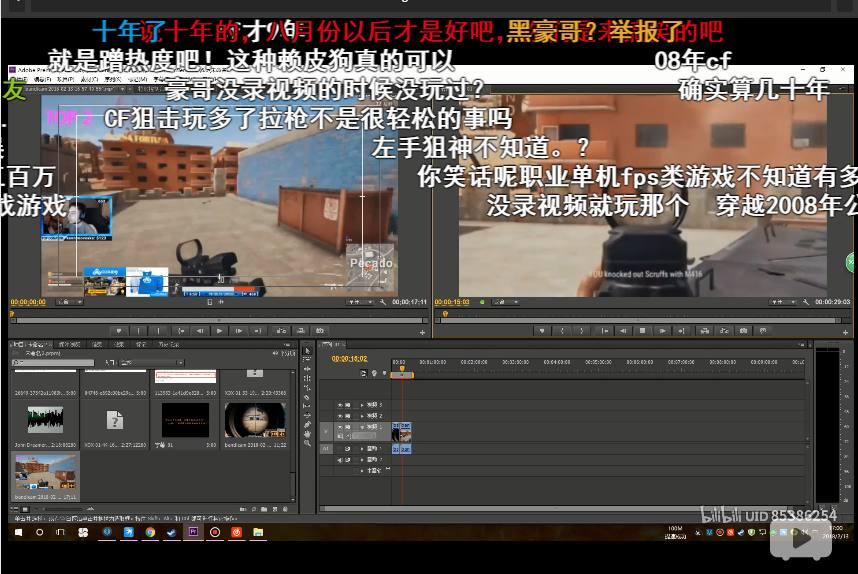Play the Source monitor clip

click(x=219, y=331)
